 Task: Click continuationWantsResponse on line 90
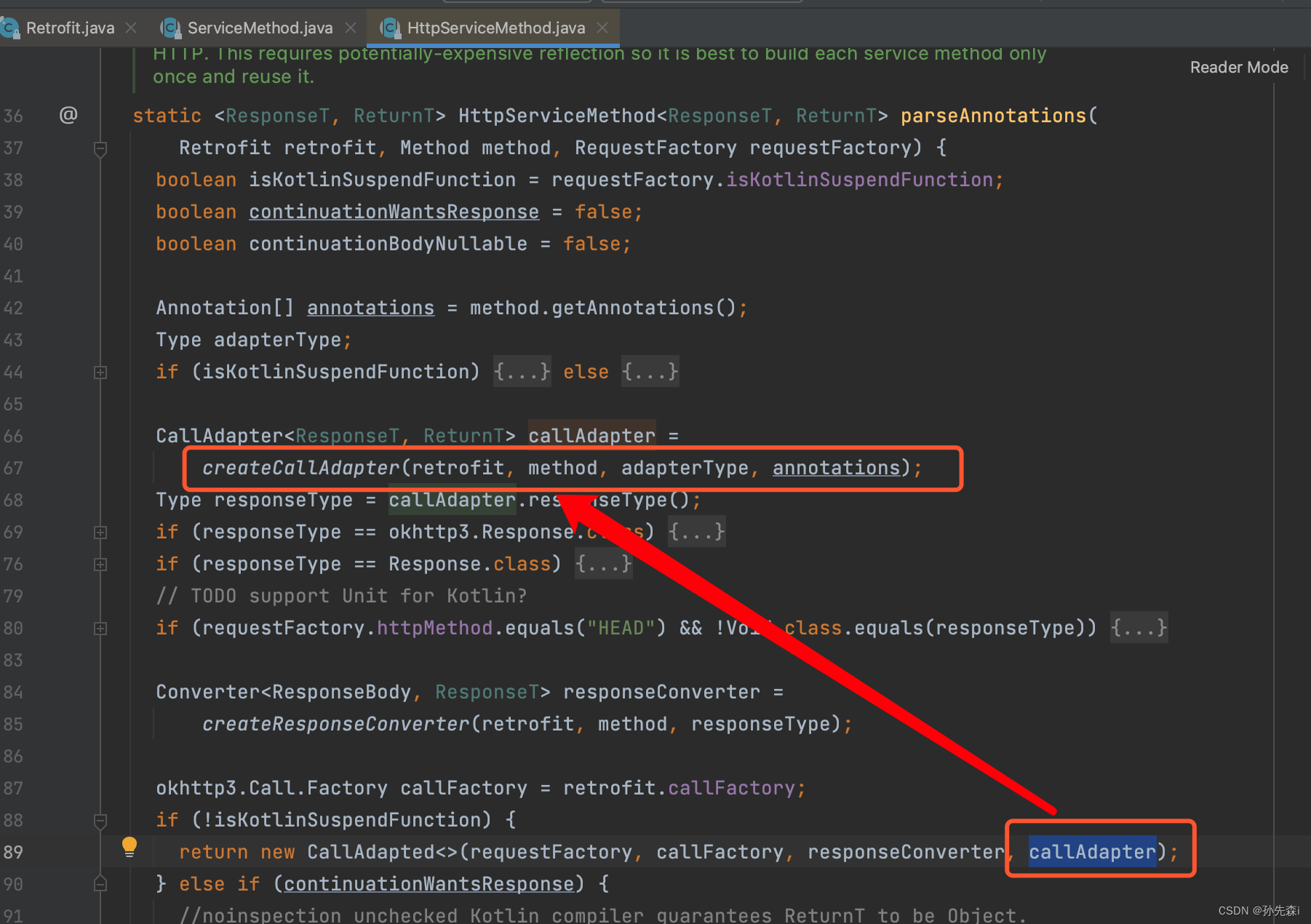429,884
